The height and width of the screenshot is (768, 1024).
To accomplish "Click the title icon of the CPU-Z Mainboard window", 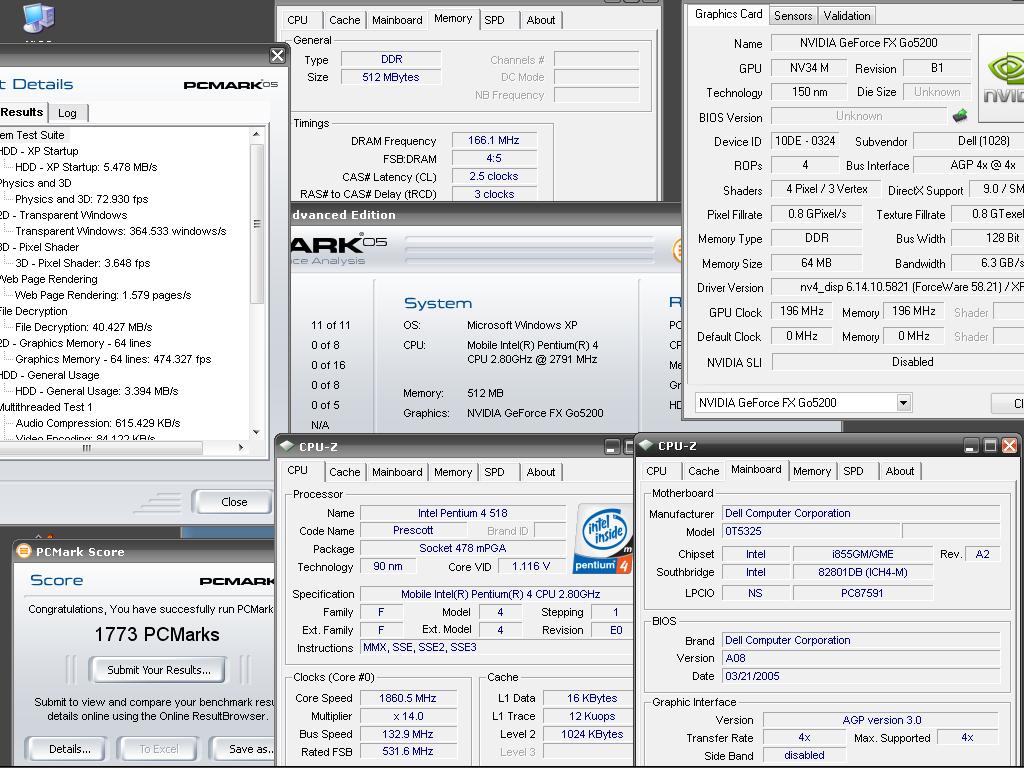I will coord(647,445).
